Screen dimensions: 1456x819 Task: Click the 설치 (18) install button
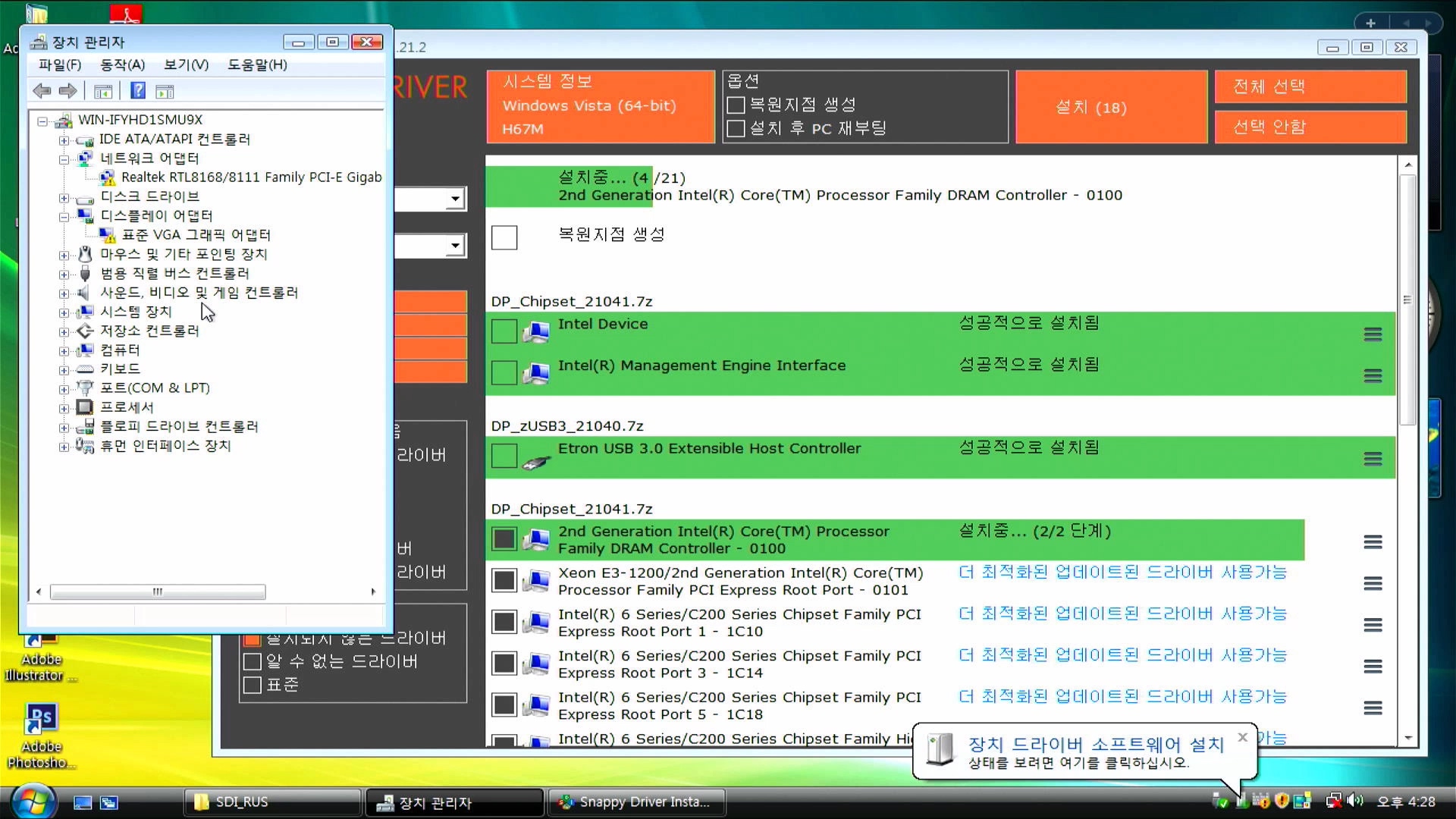point(1111,107)
